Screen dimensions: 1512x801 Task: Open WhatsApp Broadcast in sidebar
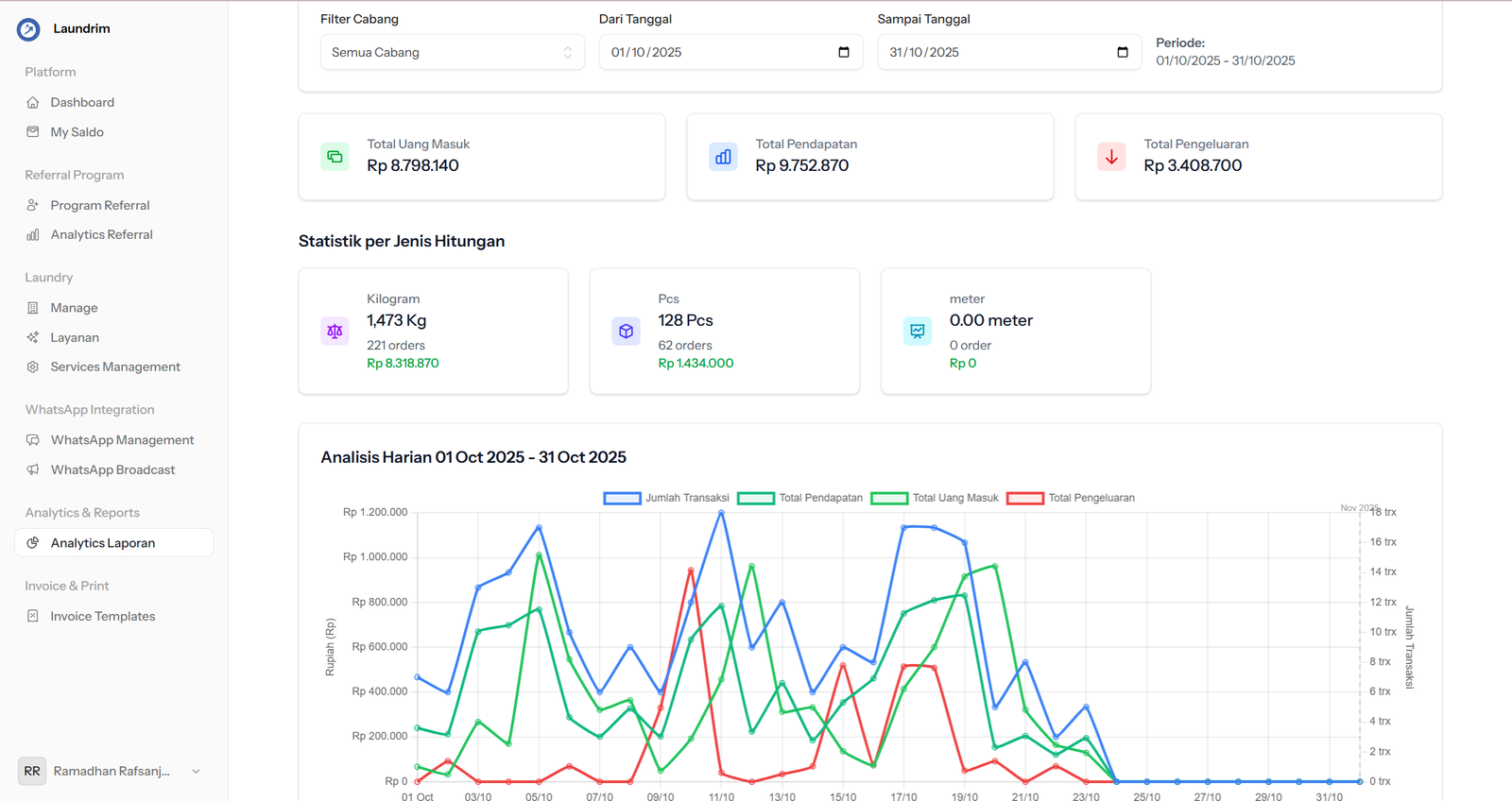(112, 469)
